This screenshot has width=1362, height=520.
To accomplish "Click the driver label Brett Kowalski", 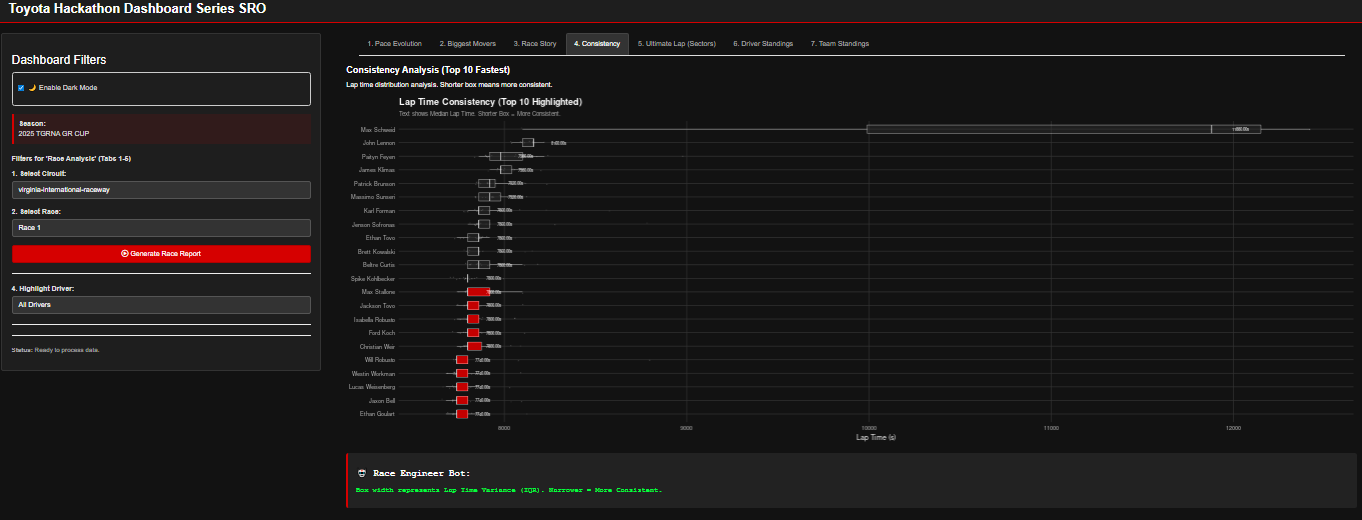I will point(376,251).
